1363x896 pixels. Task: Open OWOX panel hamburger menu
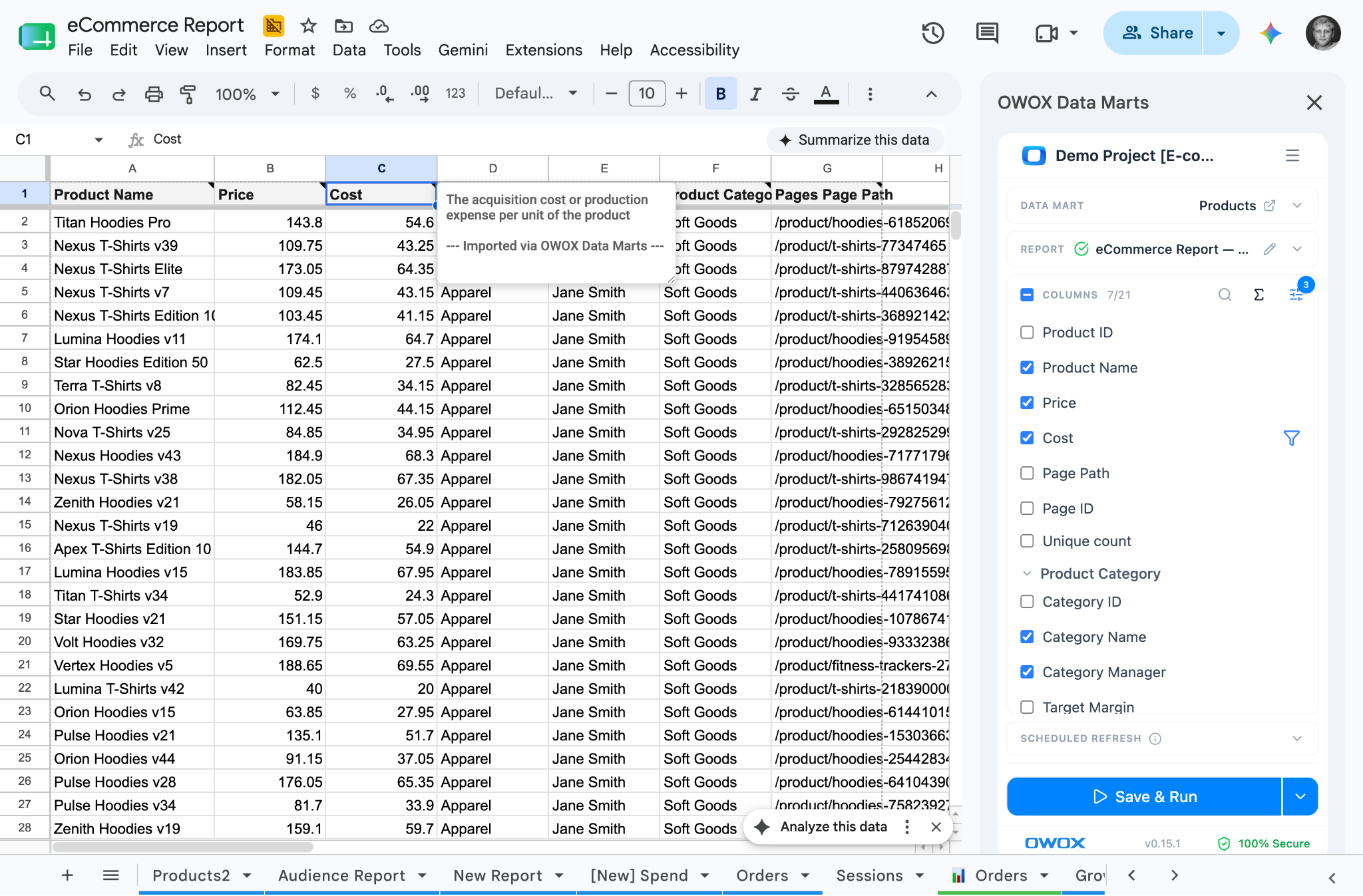[1292, 156]
